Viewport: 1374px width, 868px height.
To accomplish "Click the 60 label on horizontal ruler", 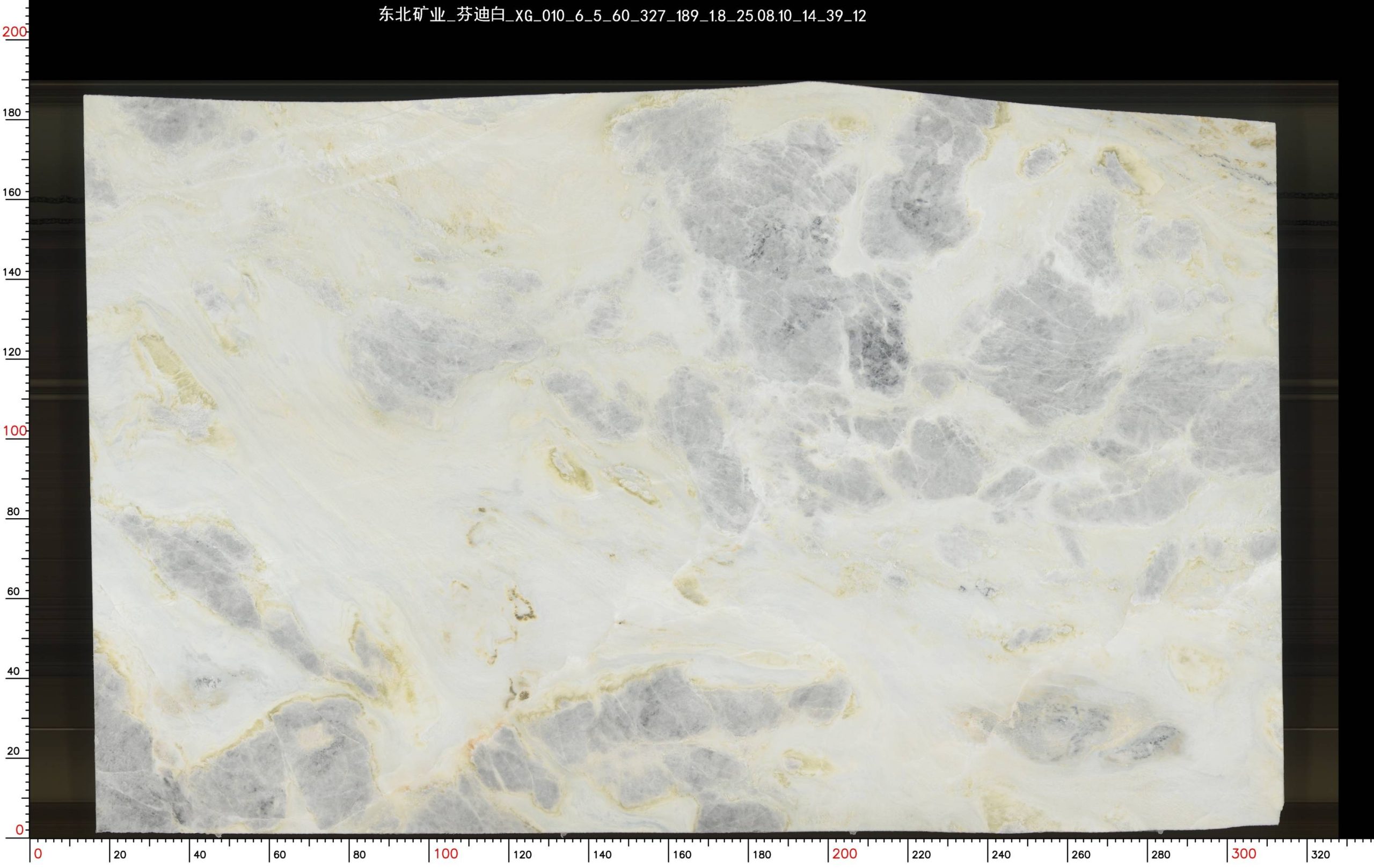I will pyautogui.click(x=280, y=855).
